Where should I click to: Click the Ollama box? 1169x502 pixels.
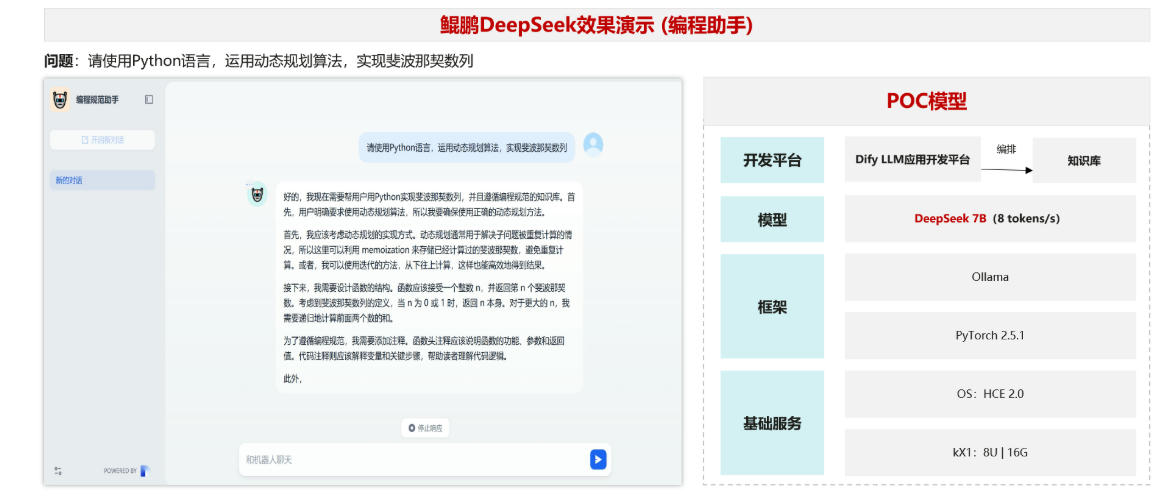click(990, 277)
